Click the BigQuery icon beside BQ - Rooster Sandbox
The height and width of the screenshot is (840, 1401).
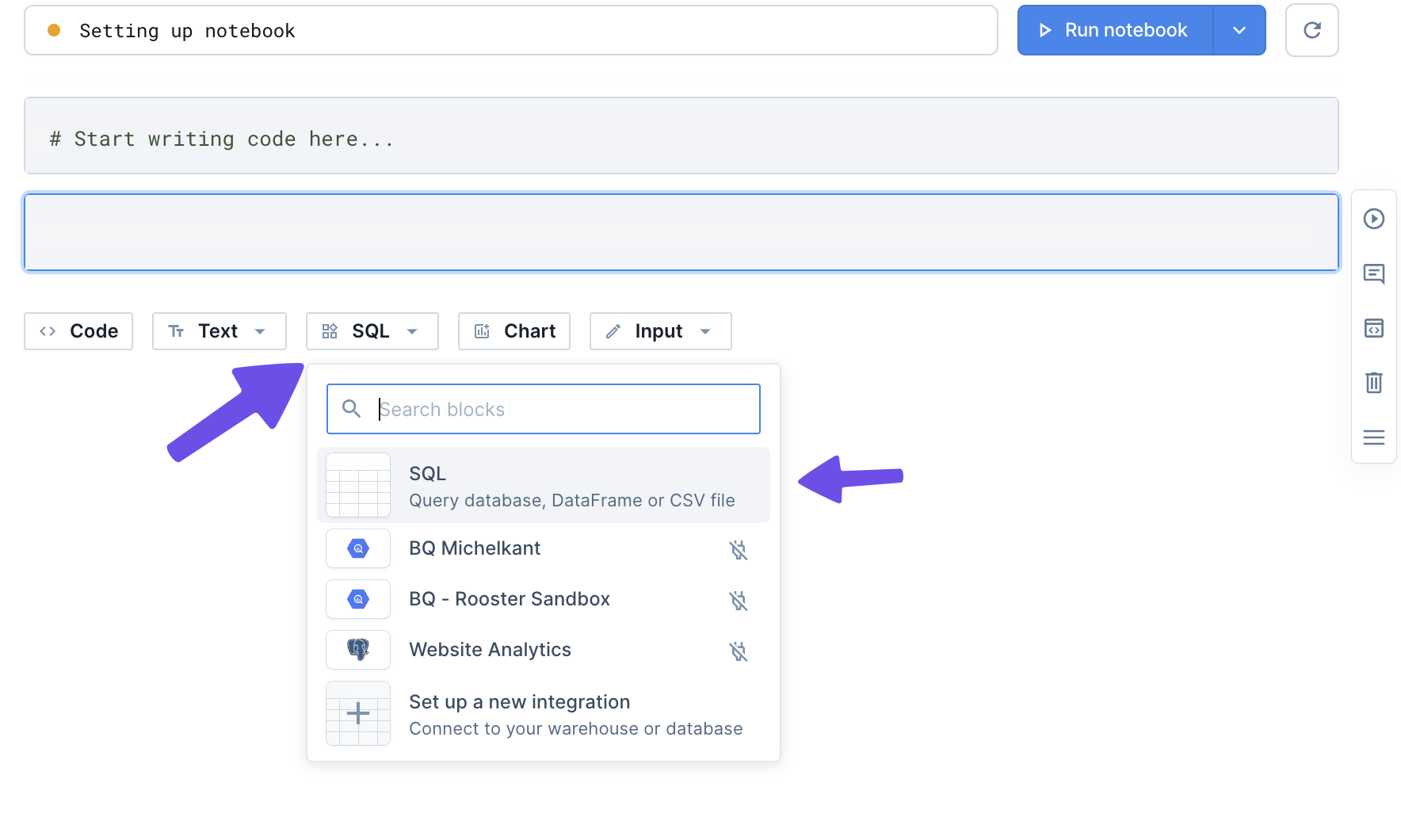tap(358, 599)
